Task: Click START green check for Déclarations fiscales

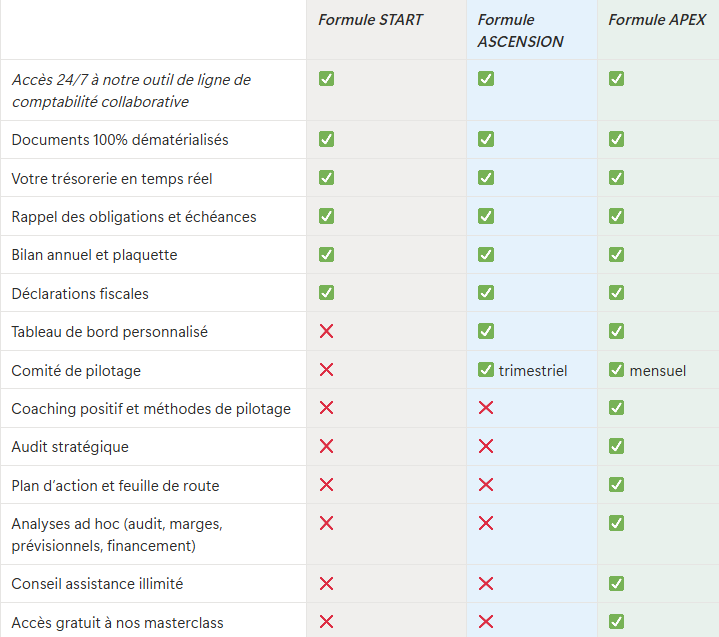Action: click(326, 292)
